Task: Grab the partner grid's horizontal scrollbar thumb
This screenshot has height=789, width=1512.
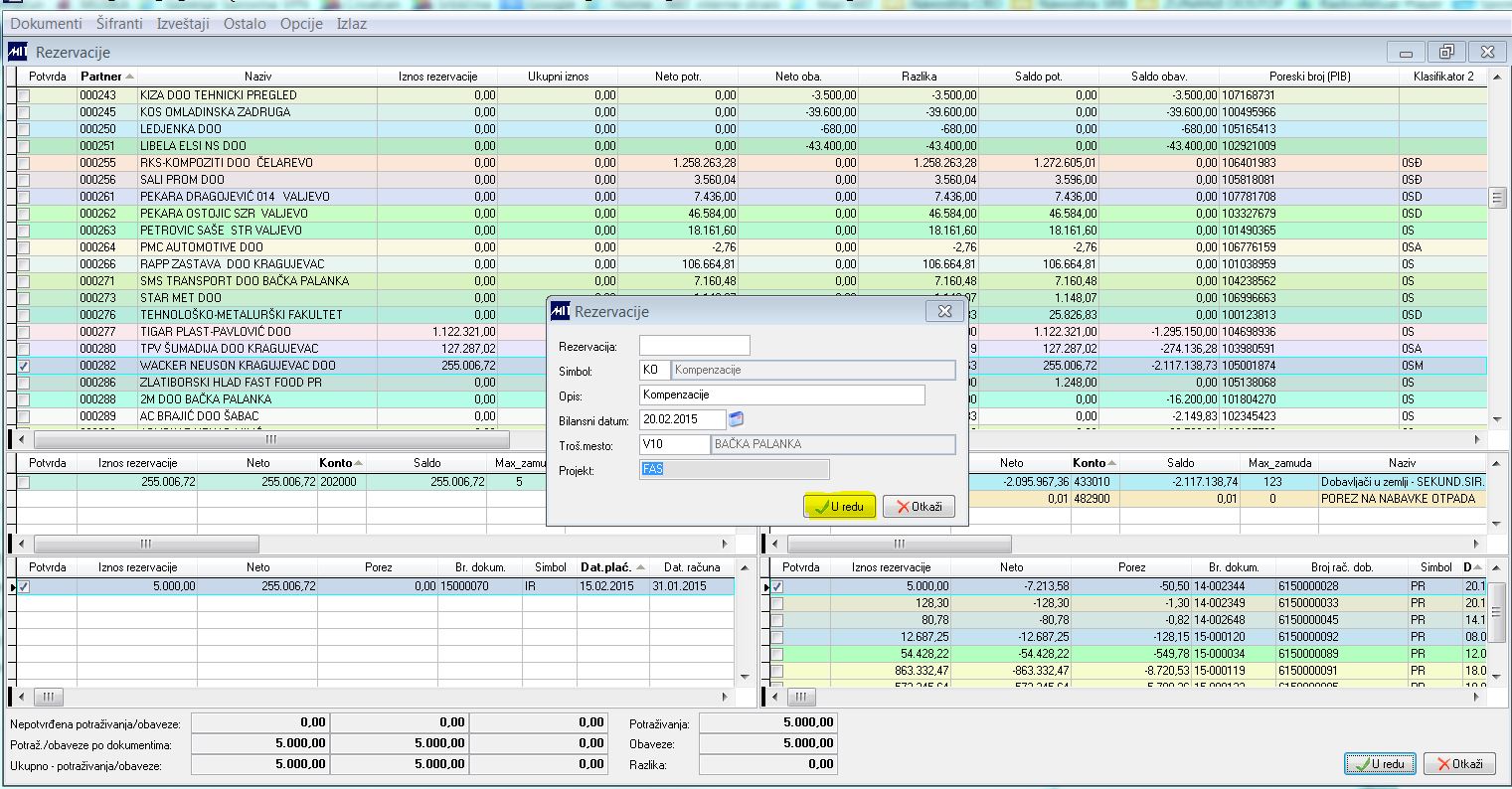Action: [271, 438]
